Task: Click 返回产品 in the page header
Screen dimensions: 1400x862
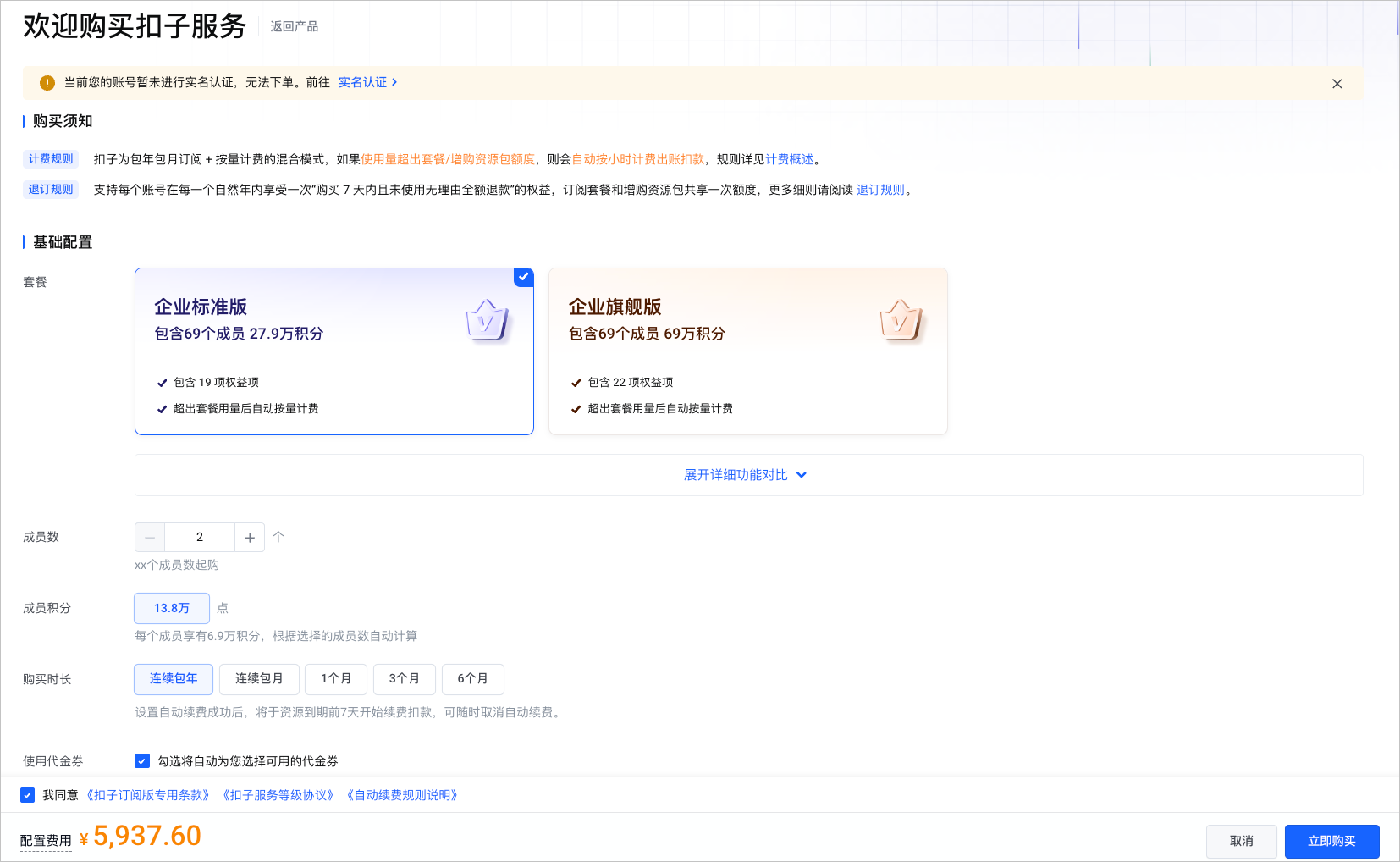Action: pyautogui.click(x=294, y=26)
